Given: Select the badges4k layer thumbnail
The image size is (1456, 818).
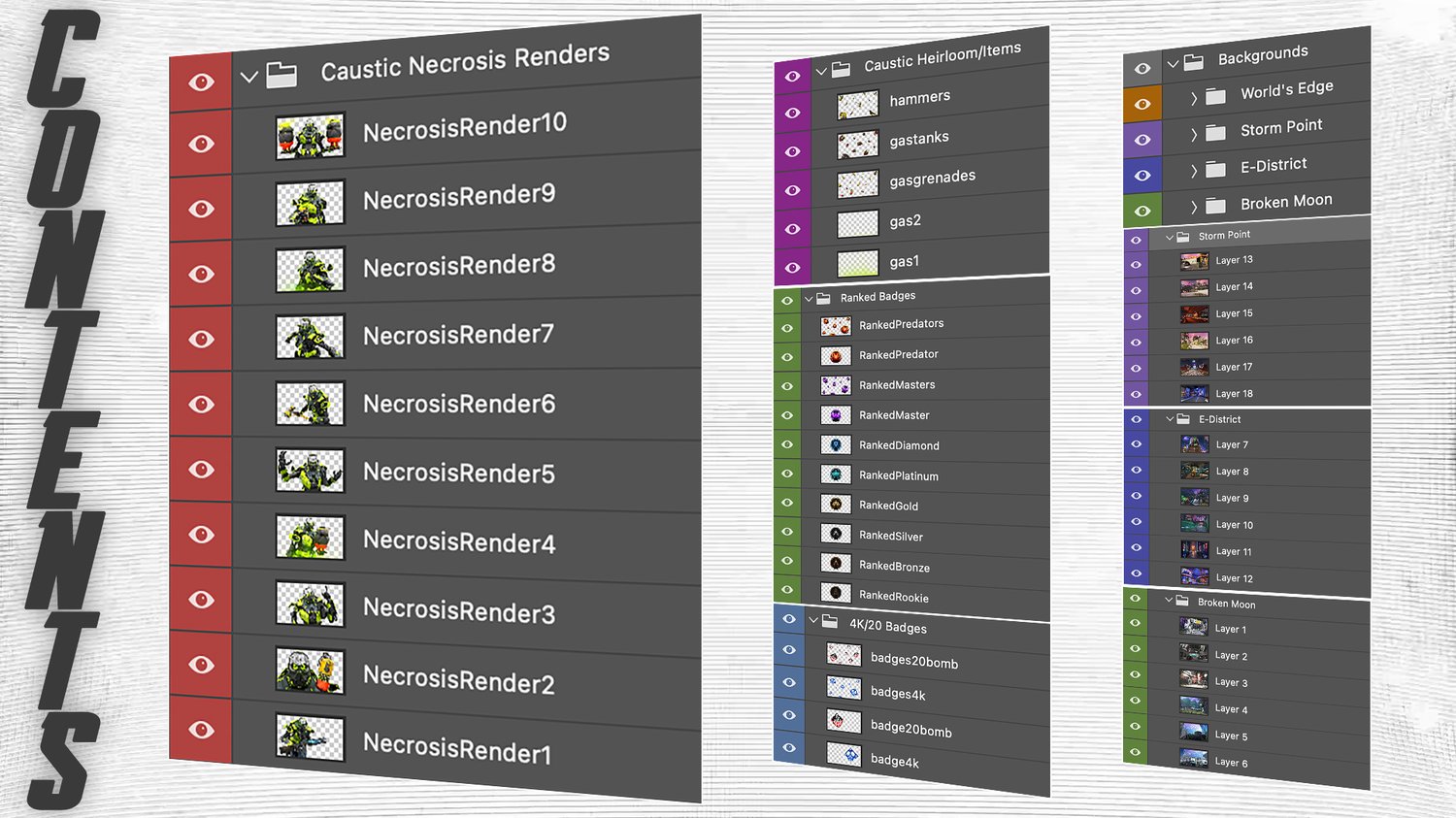Looking at the screenshot, I should 844,688.
